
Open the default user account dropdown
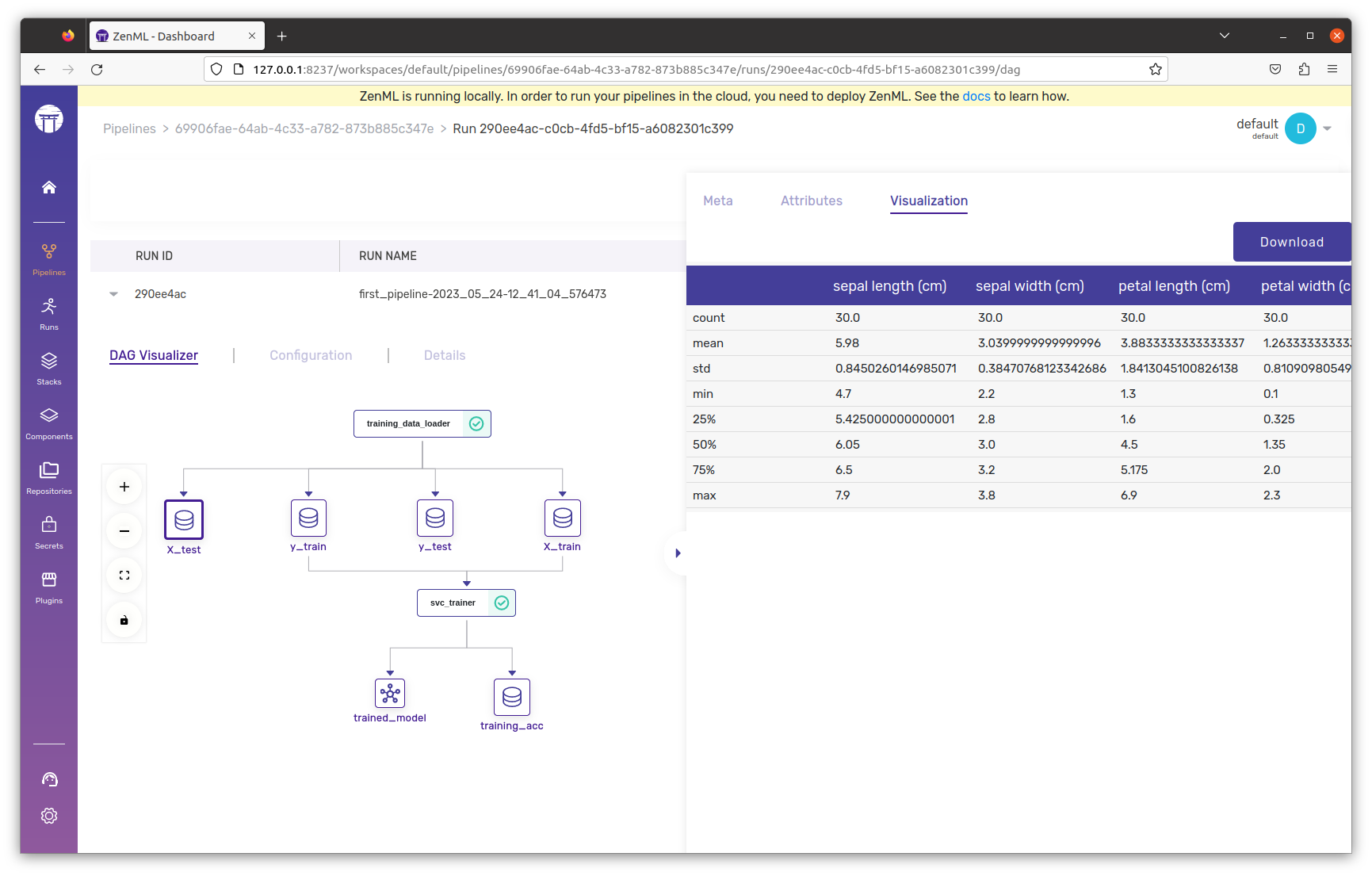tap(1328, 128)
